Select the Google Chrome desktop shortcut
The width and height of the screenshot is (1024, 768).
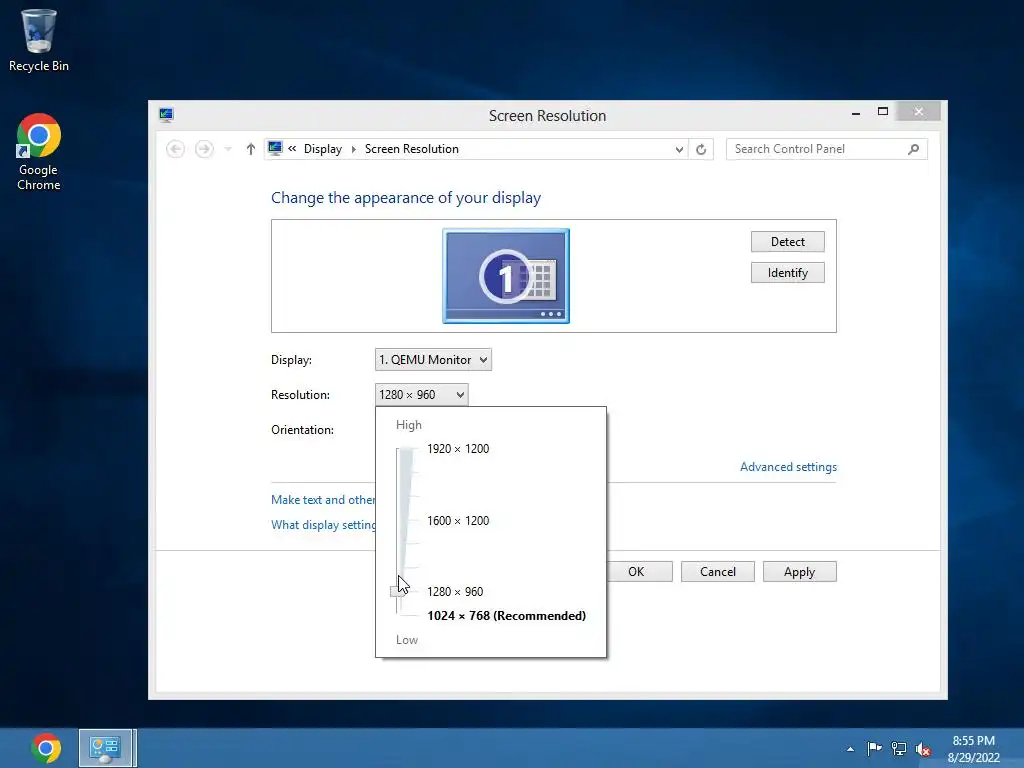(x=39, y=152)
